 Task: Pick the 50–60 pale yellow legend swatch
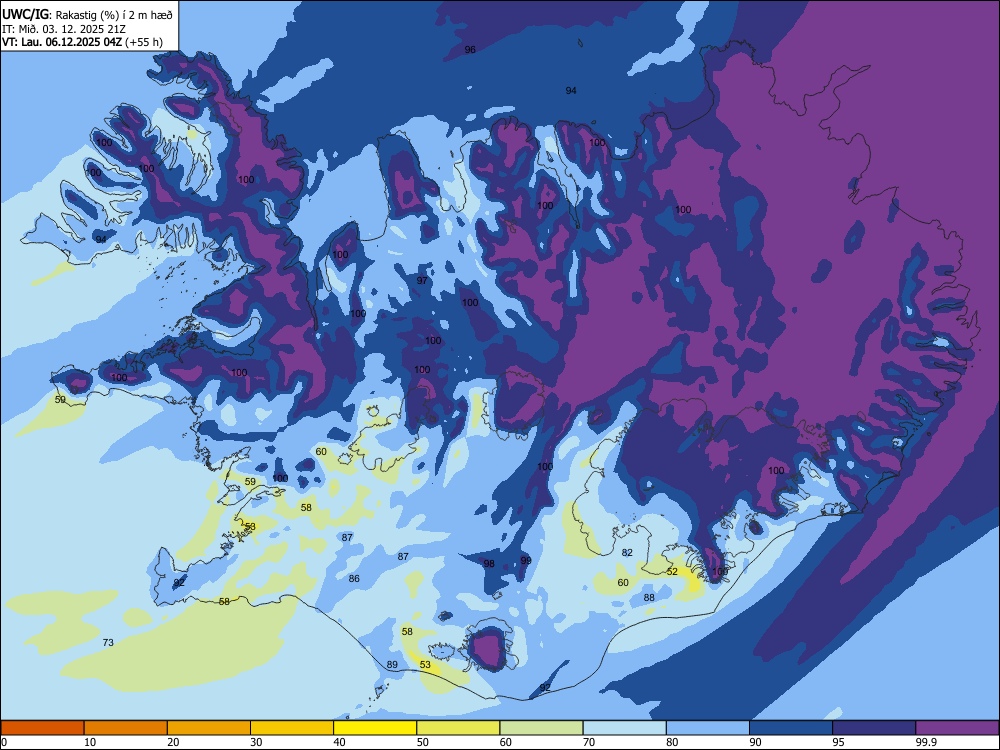458,728
